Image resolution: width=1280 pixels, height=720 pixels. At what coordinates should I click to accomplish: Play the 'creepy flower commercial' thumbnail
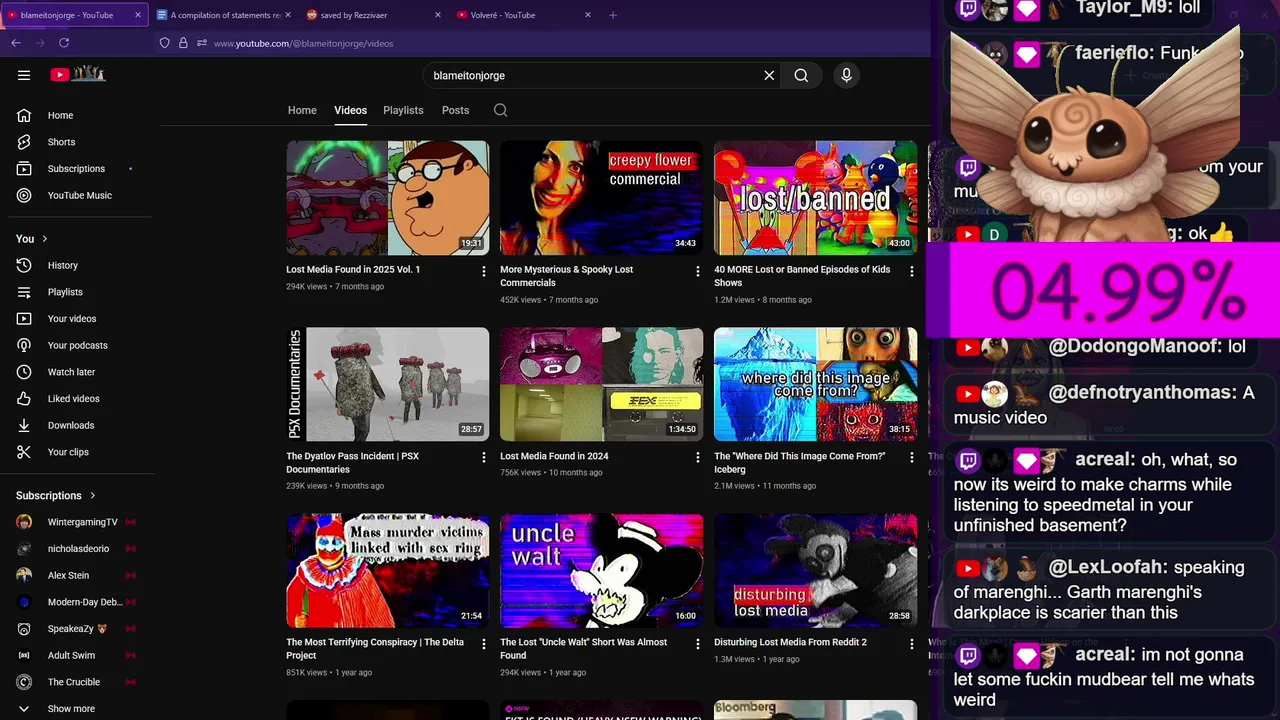[x=601, y=198]
